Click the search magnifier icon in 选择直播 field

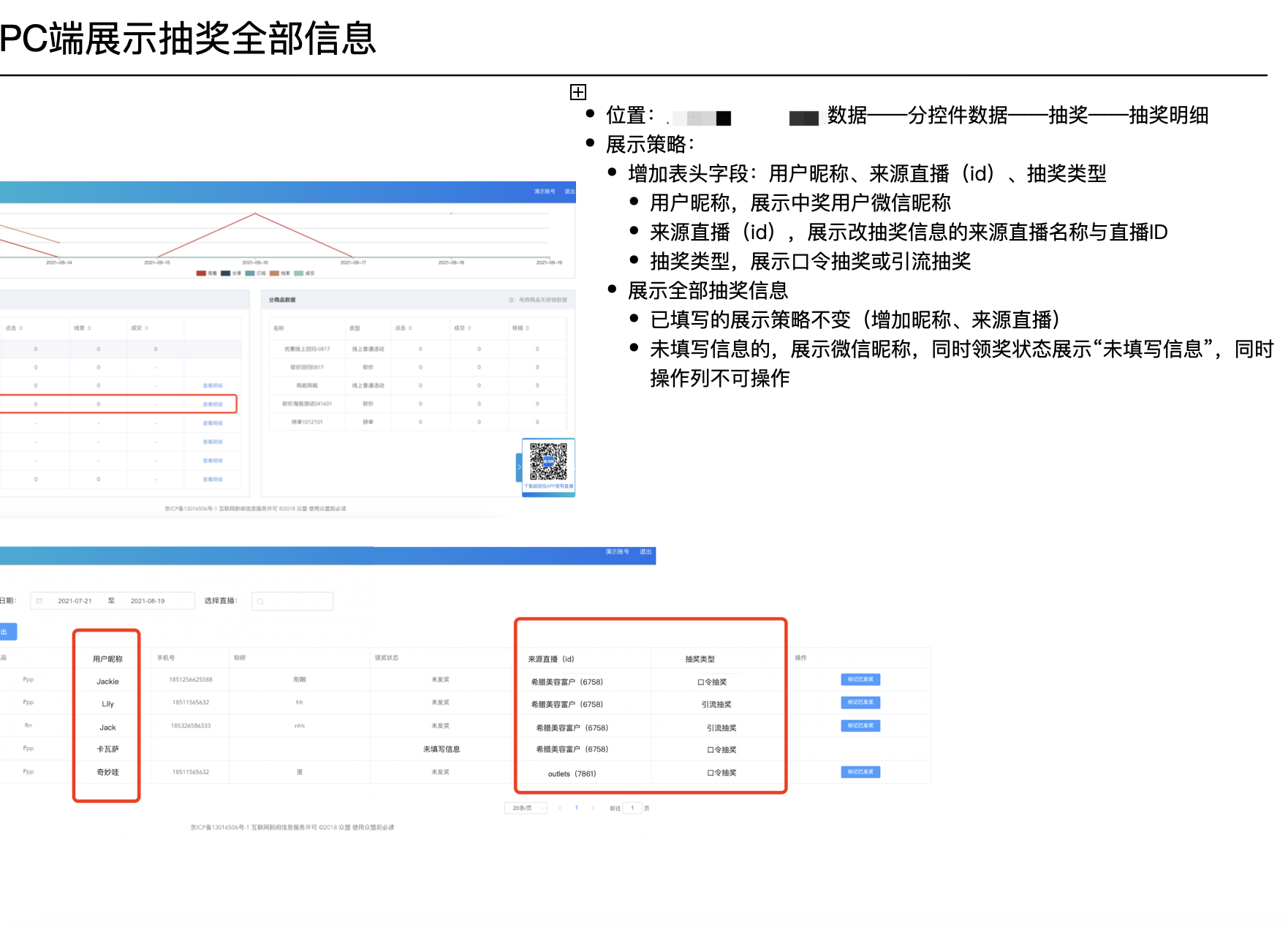pyautogui.click(x=260, y=602)
